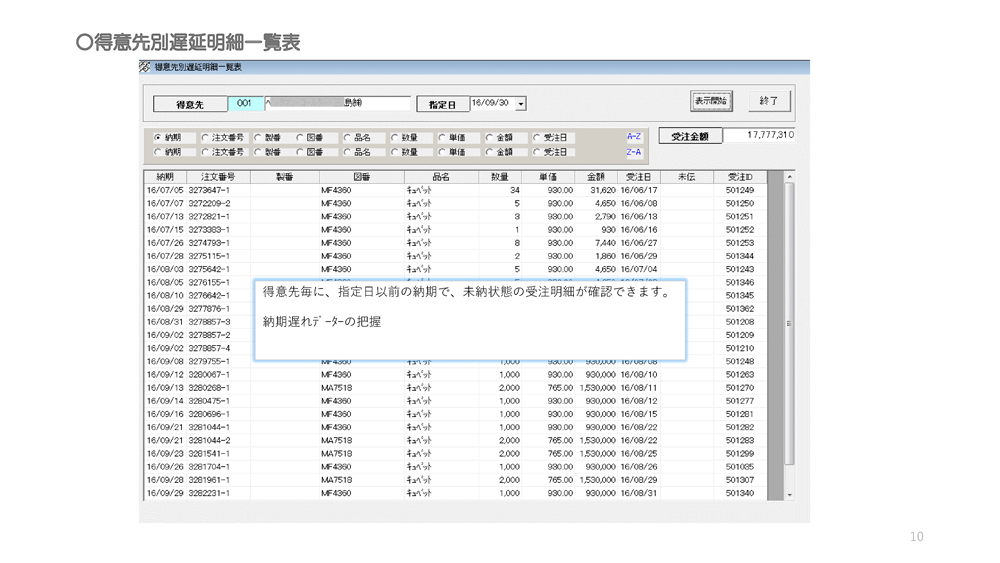Click the 受注金額 label button
The height and width of the screenshot is (563, 1000).
690,136
